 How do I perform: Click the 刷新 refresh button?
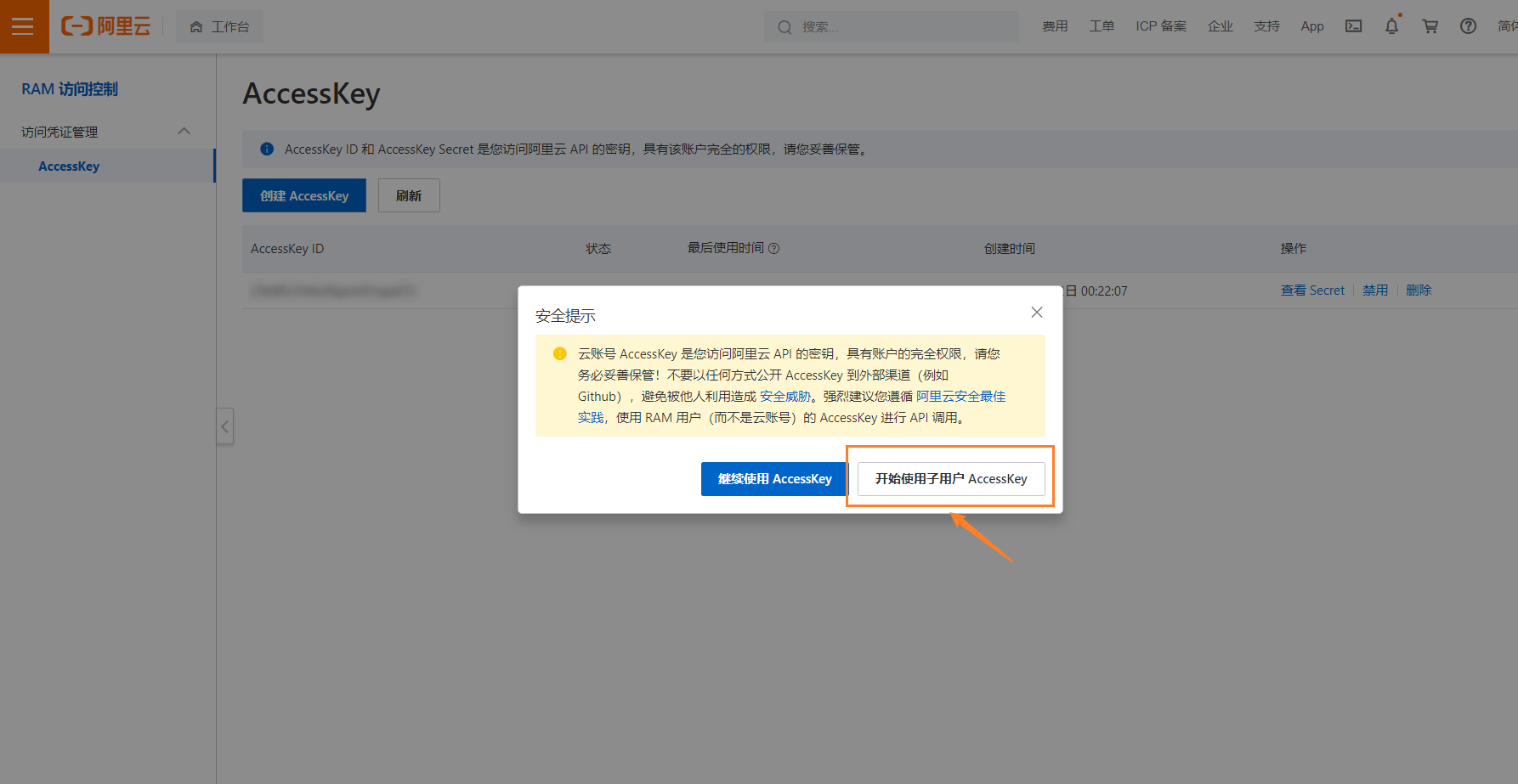(x=409, y=195)
